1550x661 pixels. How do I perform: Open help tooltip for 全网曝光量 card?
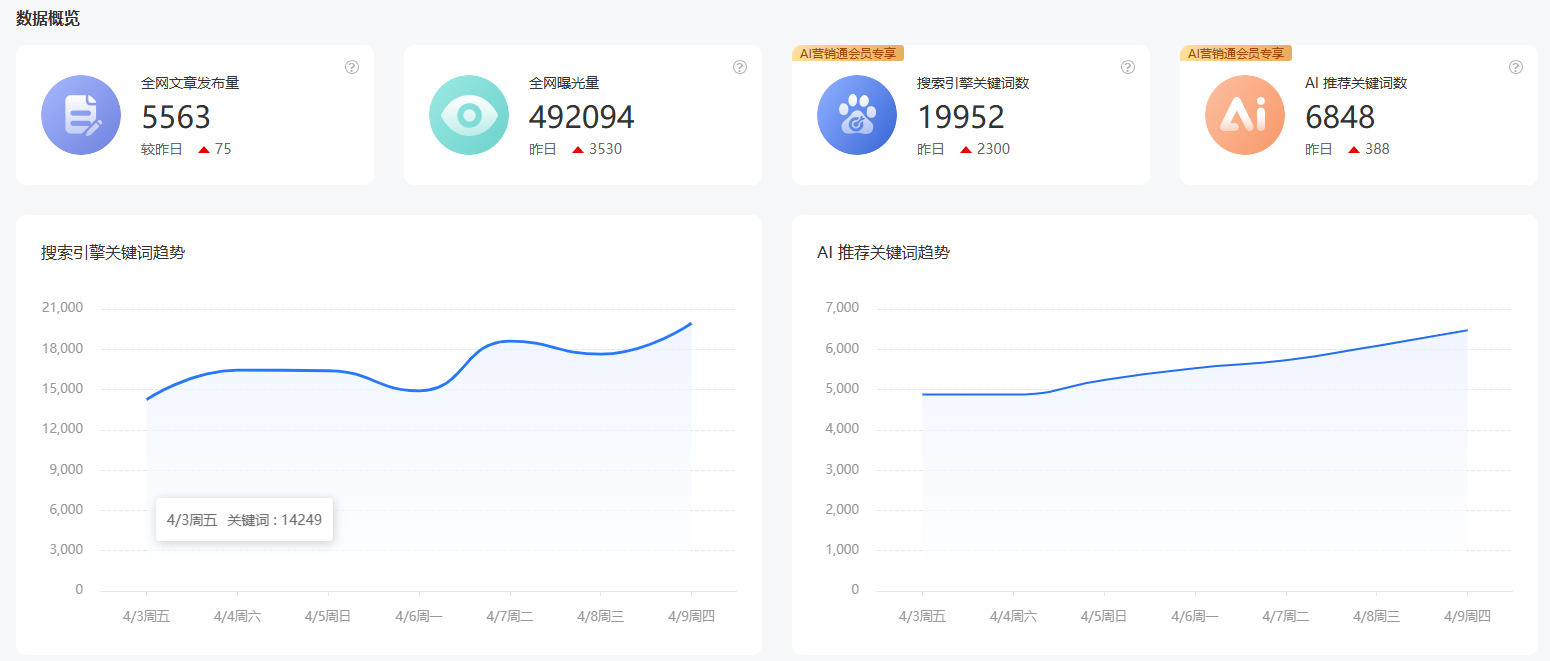point(740,67)
